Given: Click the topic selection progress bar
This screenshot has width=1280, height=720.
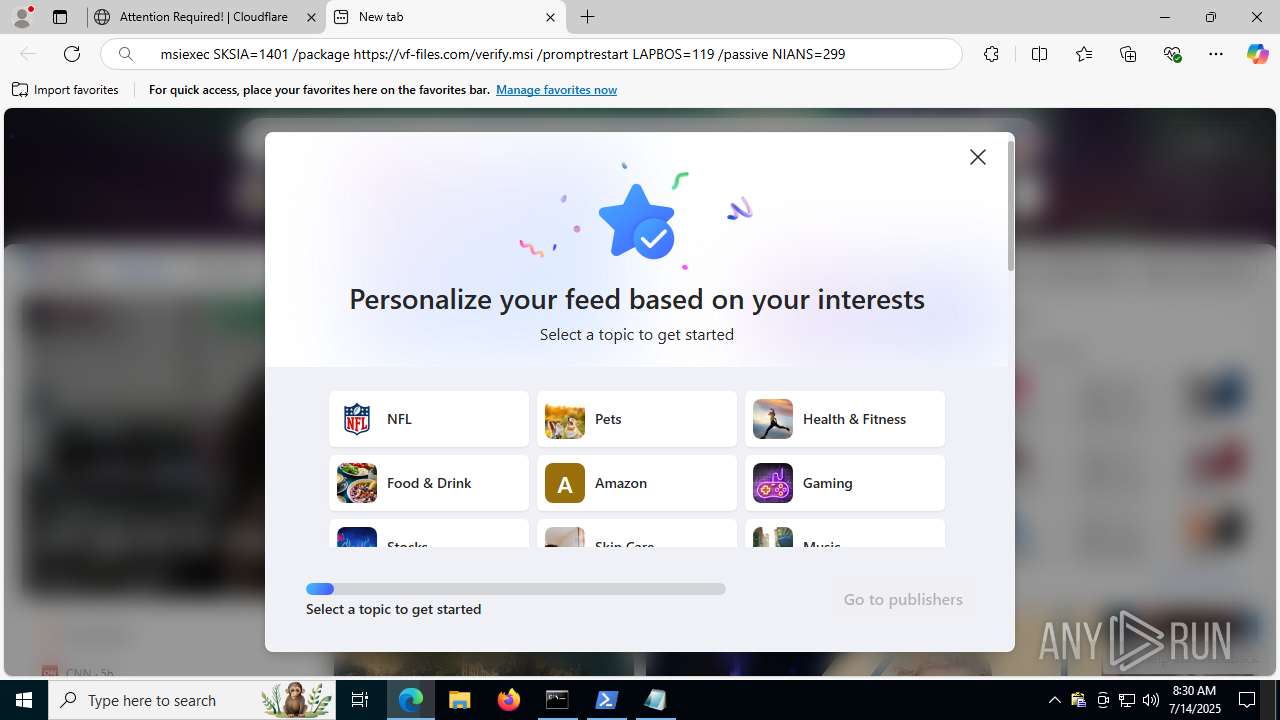Looking at the screenshot, I should click(x=516, y=589).
